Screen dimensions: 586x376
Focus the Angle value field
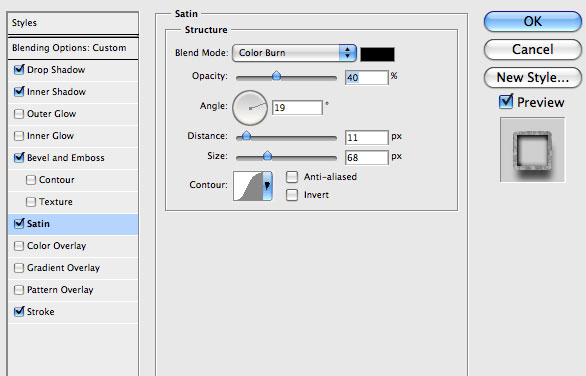[297, 108]
